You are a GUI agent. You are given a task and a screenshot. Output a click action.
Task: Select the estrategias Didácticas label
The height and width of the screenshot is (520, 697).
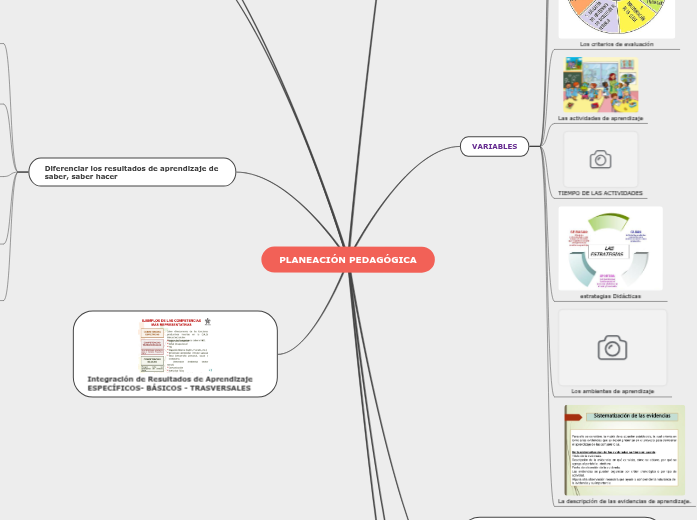tap(610, 296)
